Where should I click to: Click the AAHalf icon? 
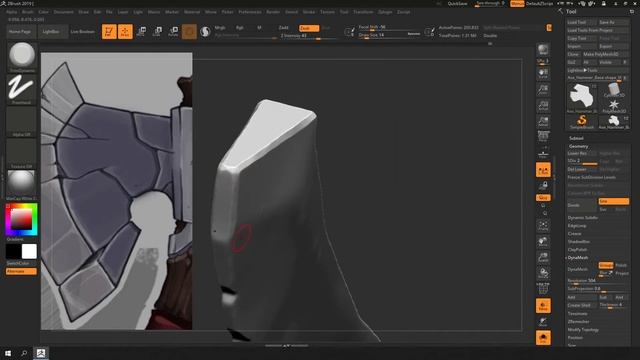click(x=543, y=121)
